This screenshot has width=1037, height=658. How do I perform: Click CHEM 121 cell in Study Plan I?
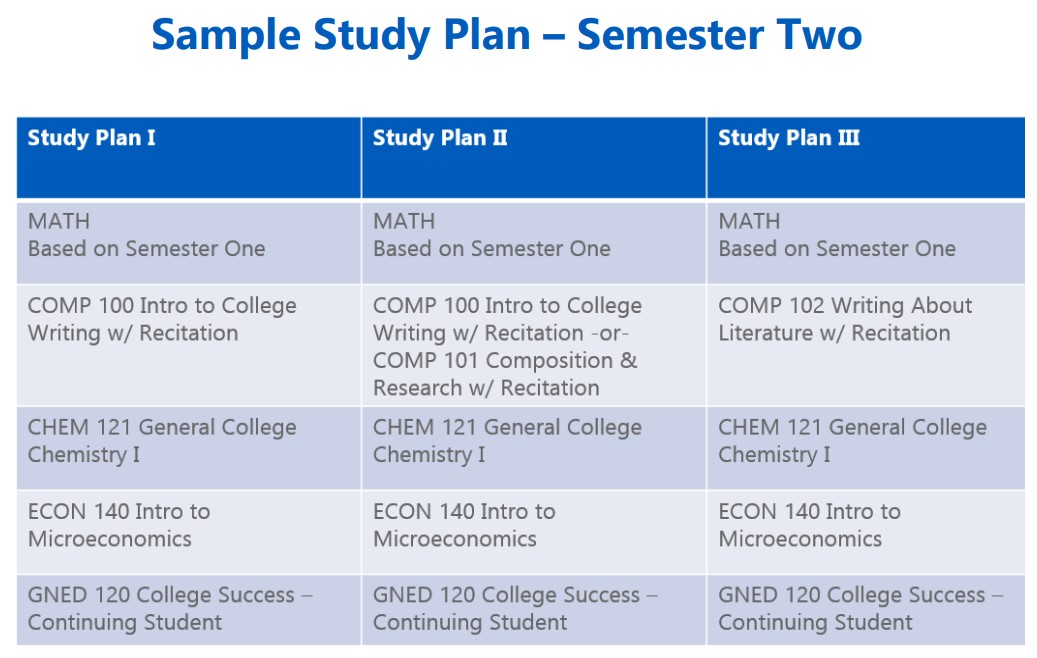[x=162, y=441]
